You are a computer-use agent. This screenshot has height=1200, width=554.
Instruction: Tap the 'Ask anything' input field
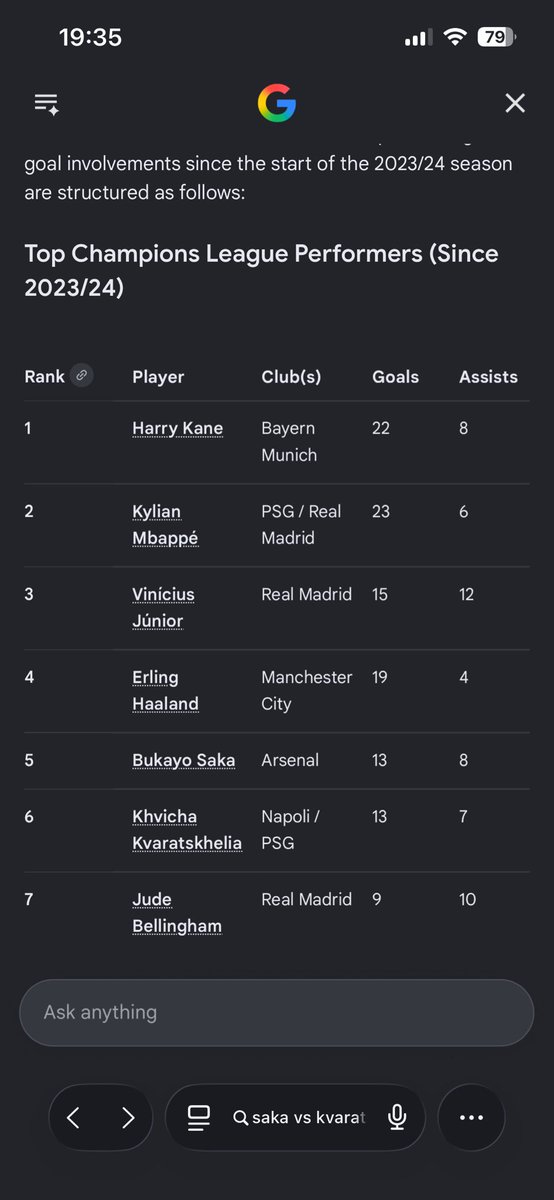(277, 1012)
